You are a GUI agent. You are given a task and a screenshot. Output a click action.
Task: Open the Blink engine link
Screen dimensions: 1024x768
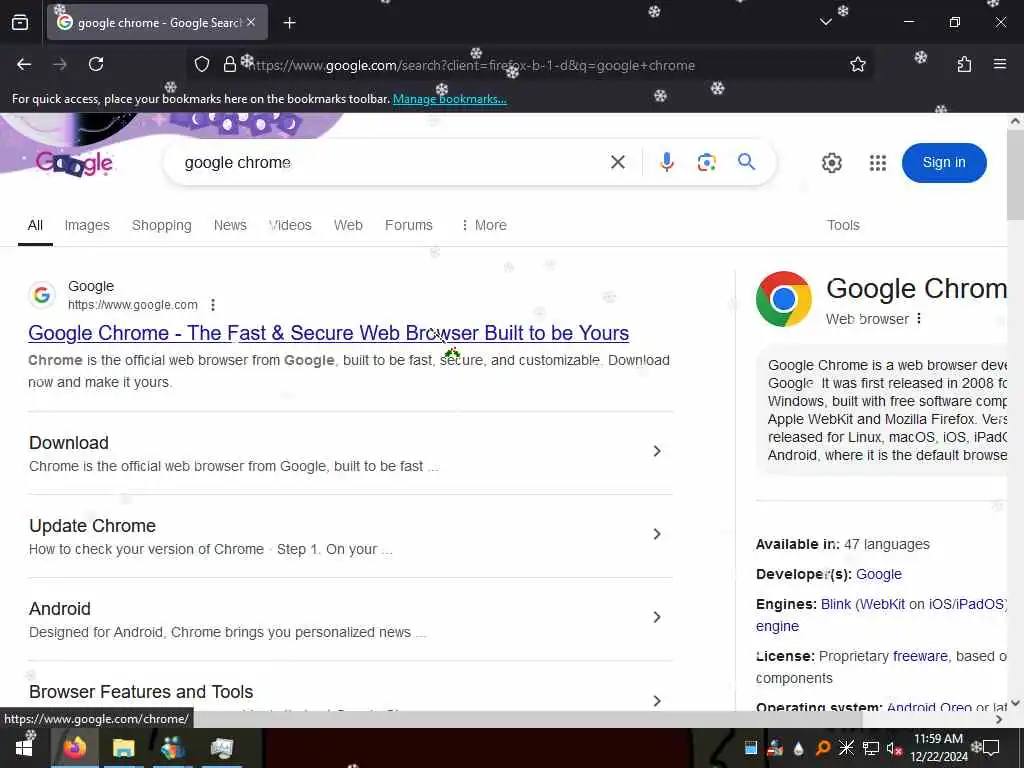click(836, 604)
